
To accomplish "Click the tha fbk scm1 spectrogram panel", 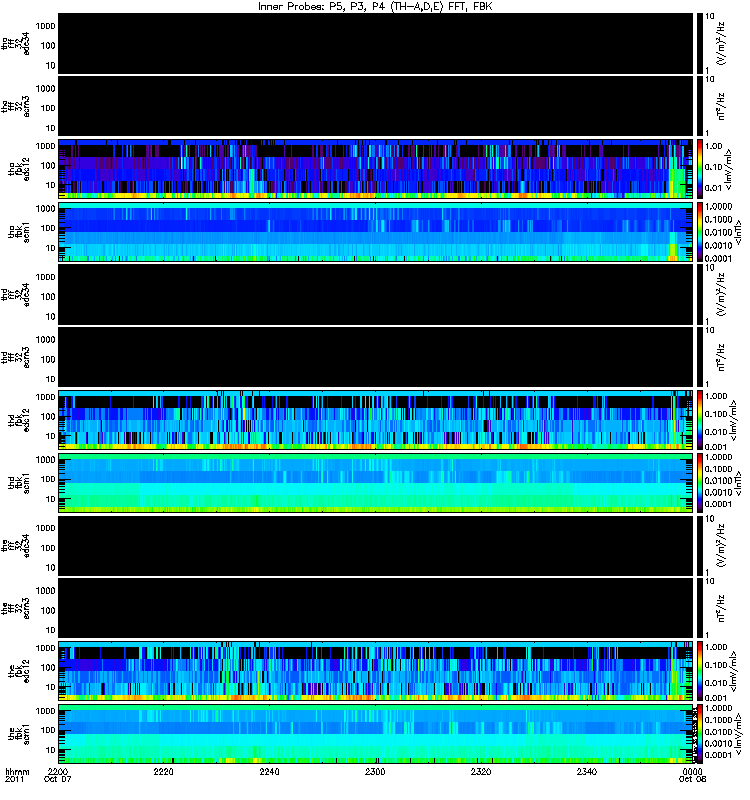I will click(376, 232).
